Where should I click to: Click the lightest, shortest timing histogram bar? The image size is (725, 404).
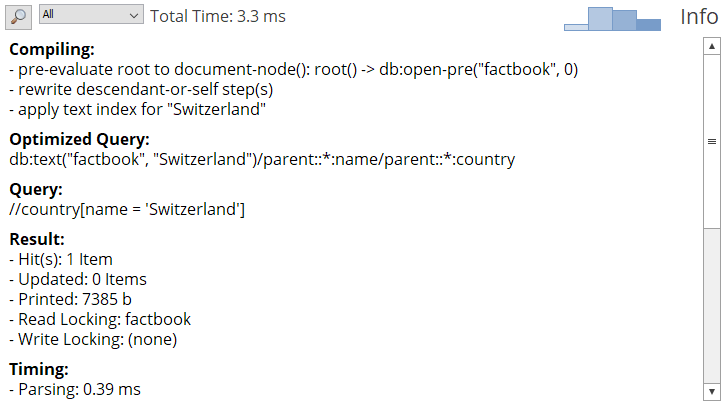click(576, 27)
